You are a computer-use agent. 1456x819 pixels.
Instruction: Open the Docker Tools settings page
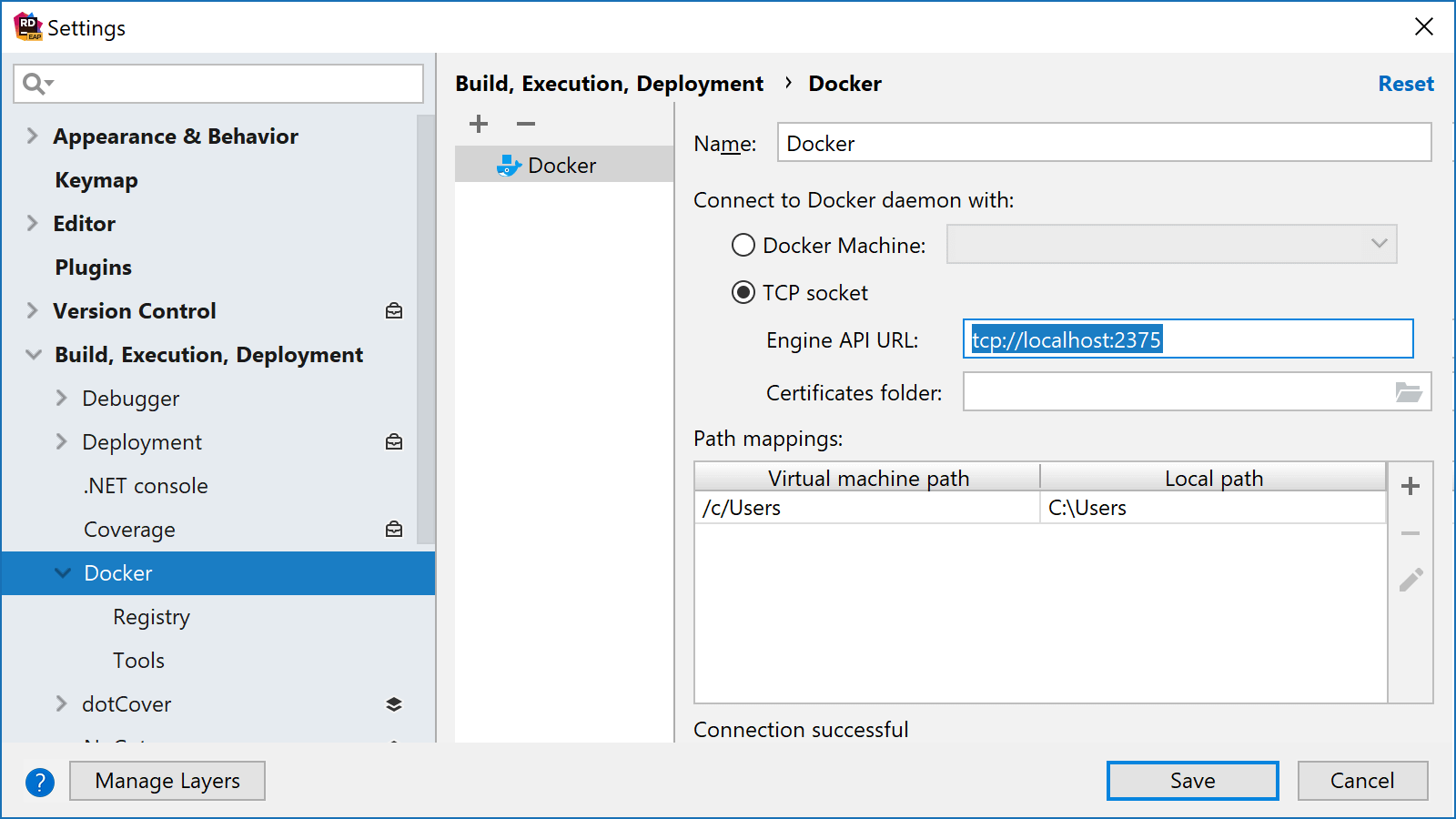coord(138,661)
